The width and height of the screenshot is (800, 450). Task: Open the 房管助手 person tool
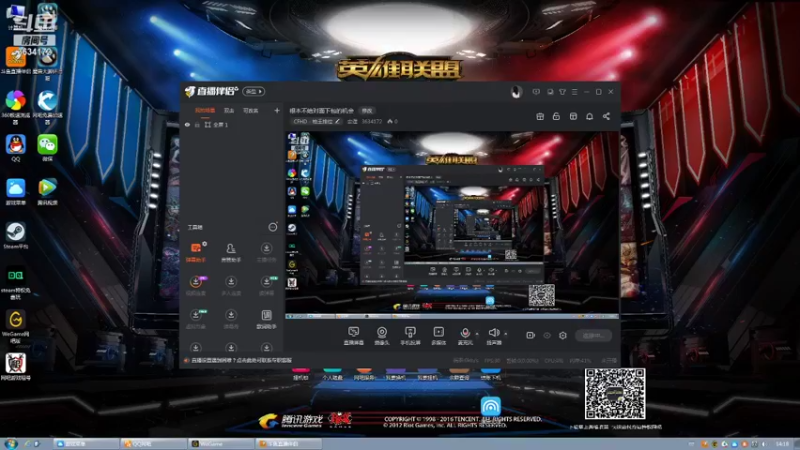point(231,252)
